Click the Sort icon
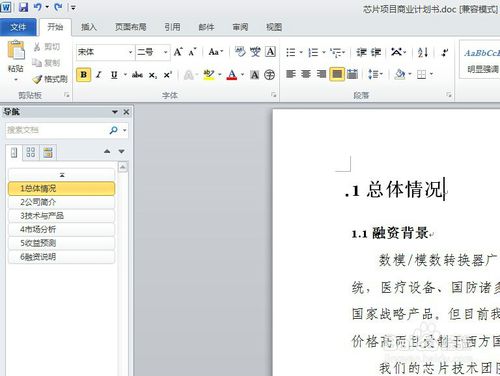The image size is (500, 376). click(x=423, y=52)
